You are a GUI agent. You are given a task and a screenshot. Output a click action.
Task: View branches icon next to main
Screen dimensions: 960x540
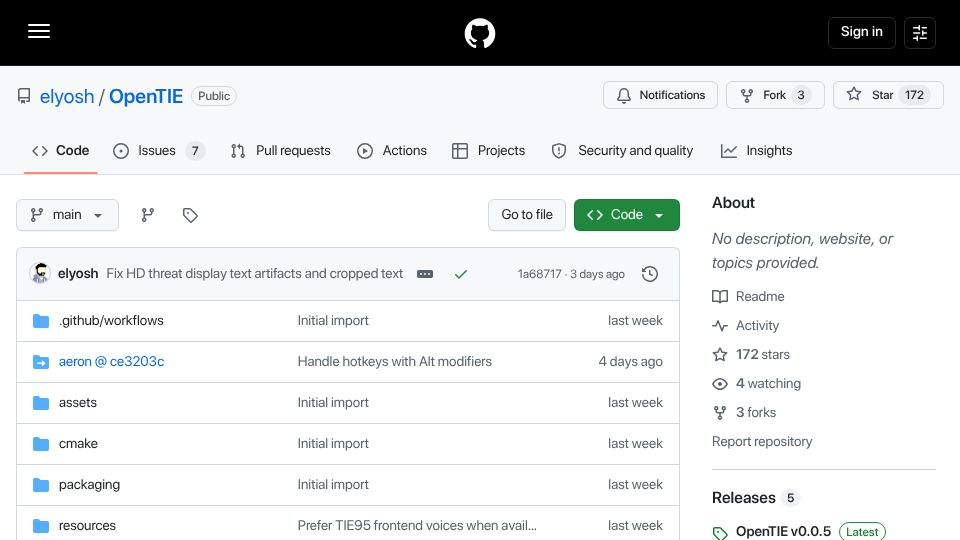point(148,215)
